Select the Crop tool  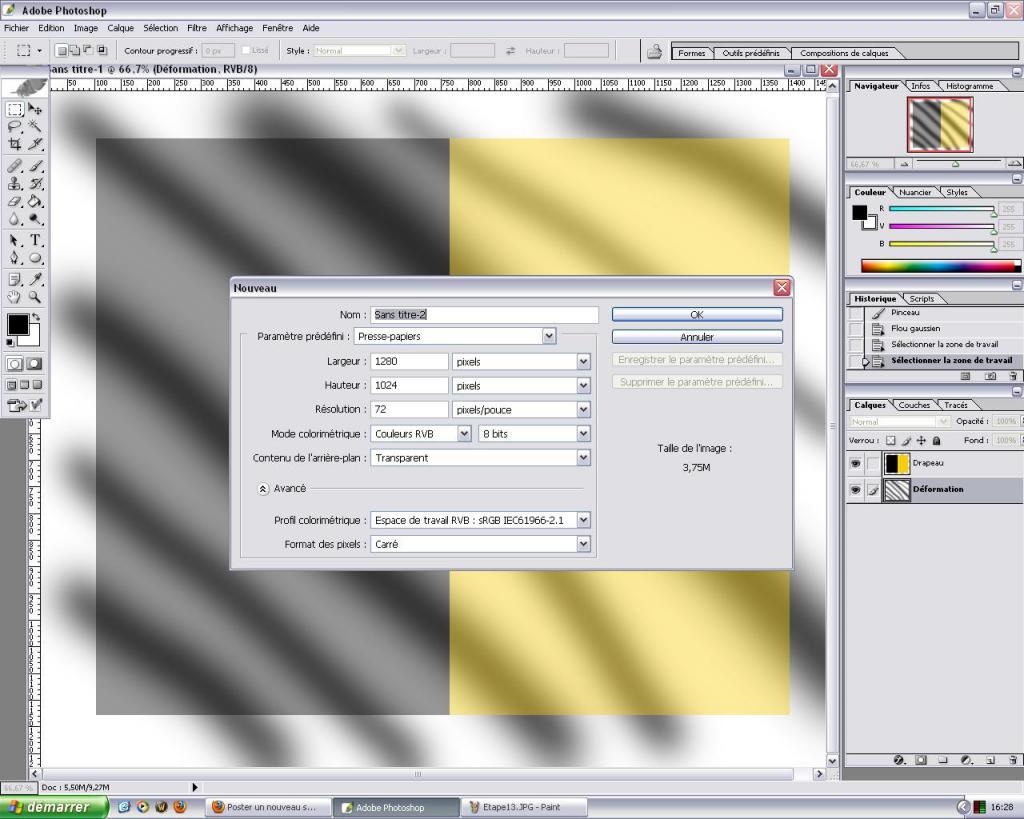15,144
